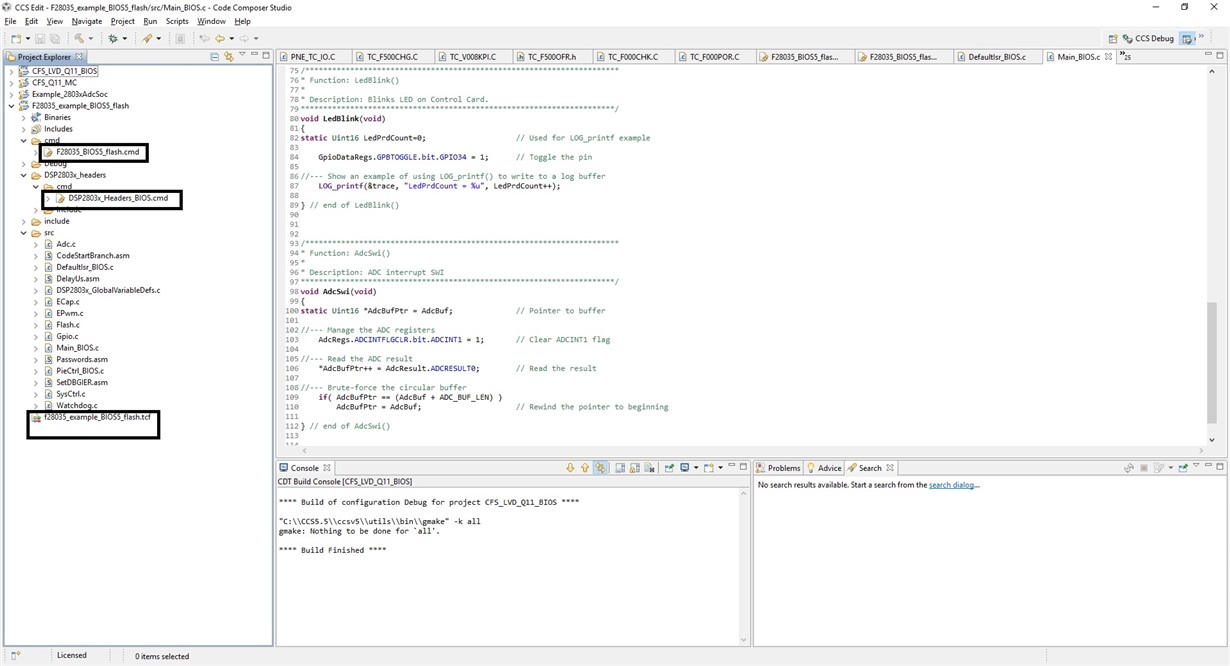Switch to the Advice tab
The width and height of the screenshot is (1230, 666).
(824, 468)
